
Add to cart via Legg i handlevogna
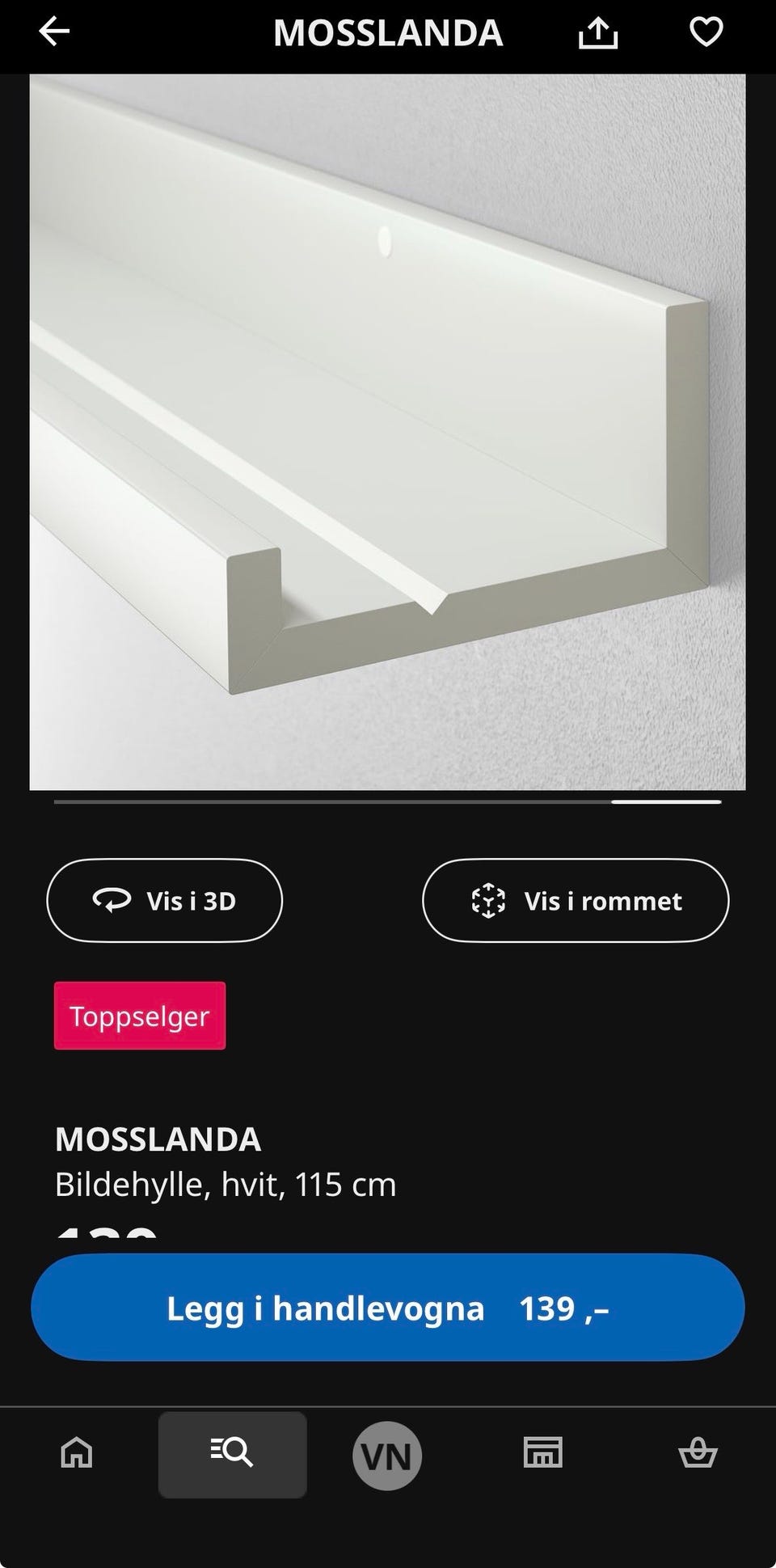tap(387, 1308)
